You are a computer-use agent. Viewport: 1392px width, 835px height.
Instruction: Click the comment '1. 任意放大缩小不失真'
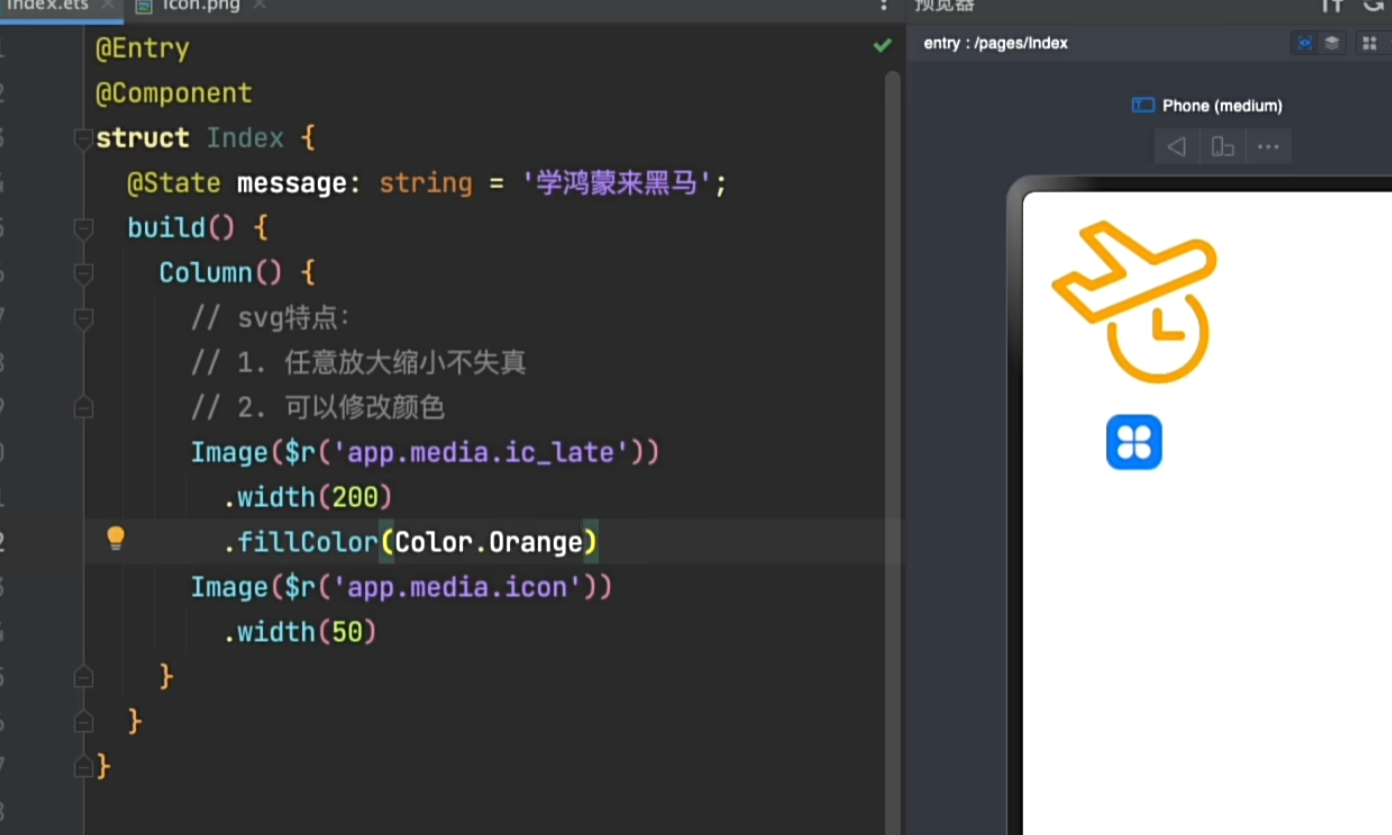(358, 363)
